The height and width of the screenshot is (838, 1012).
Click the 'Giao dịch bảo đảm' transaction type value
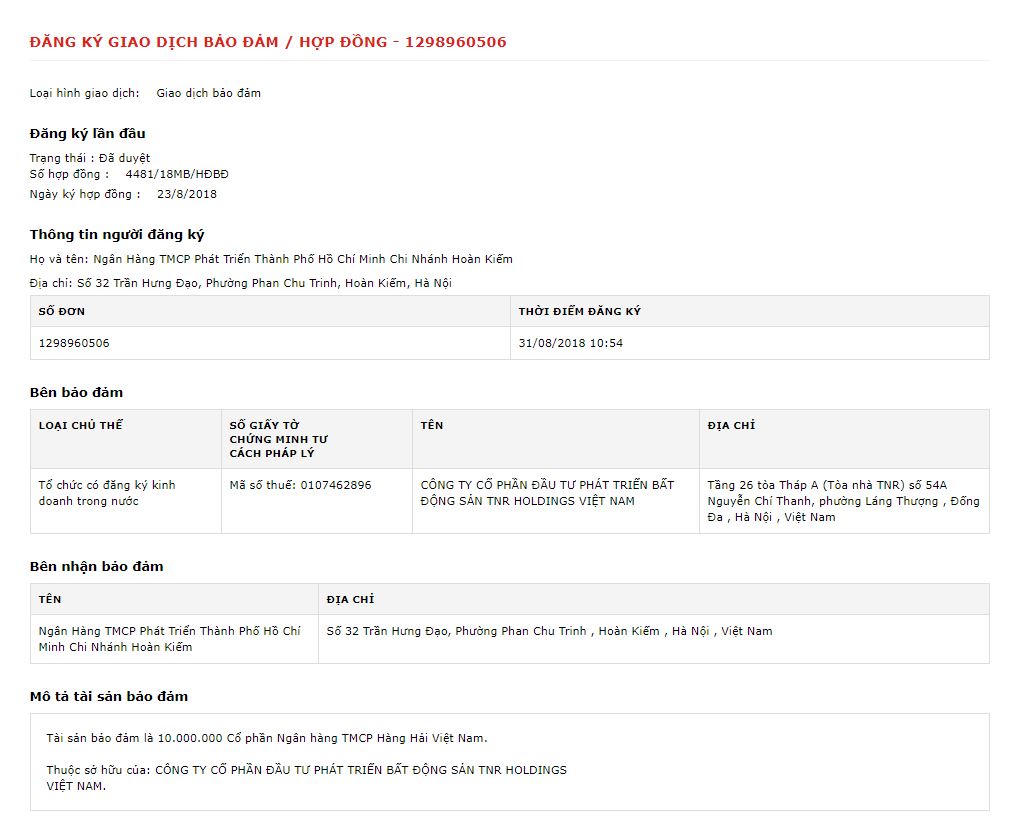(208, 93)
